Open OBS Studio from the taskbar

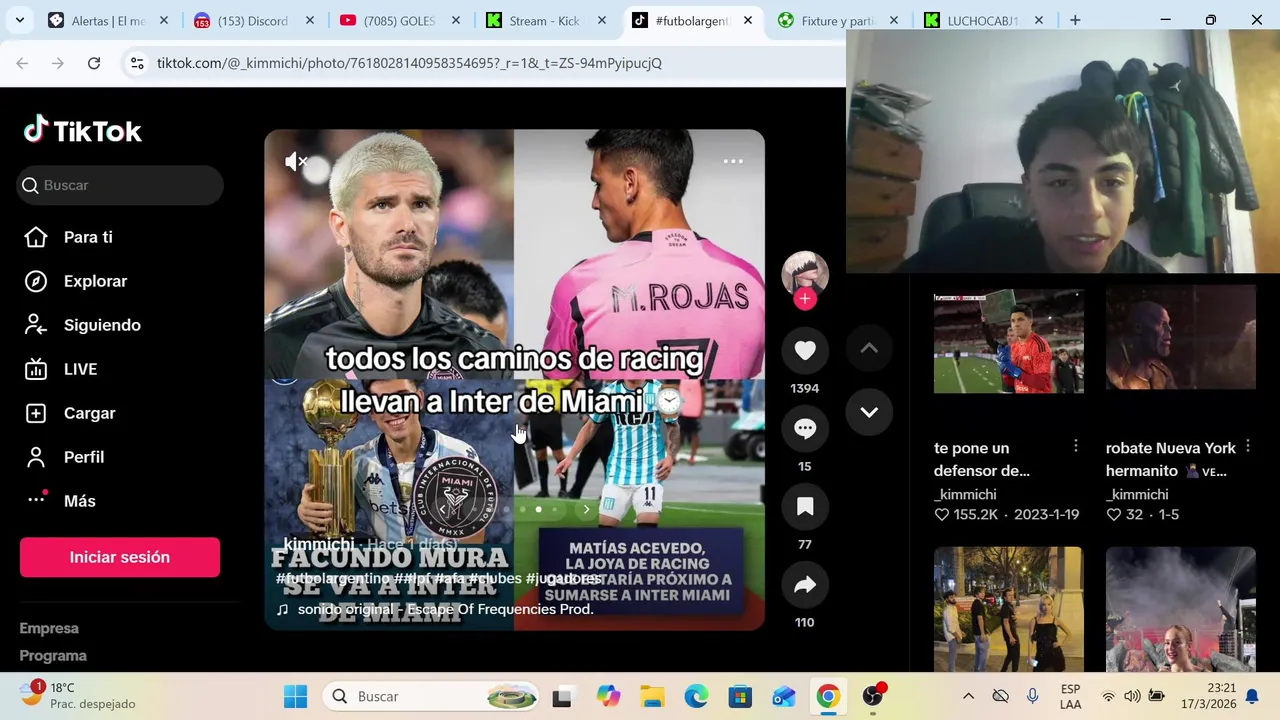click(873, 696)
